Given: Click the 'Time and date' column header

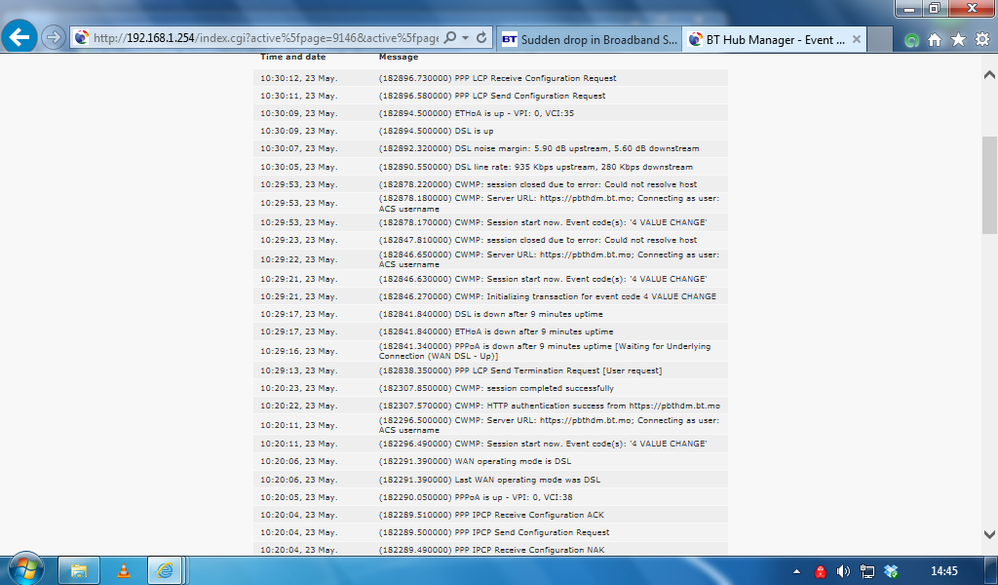Looking at the screenshot, I should coord(293,57).
